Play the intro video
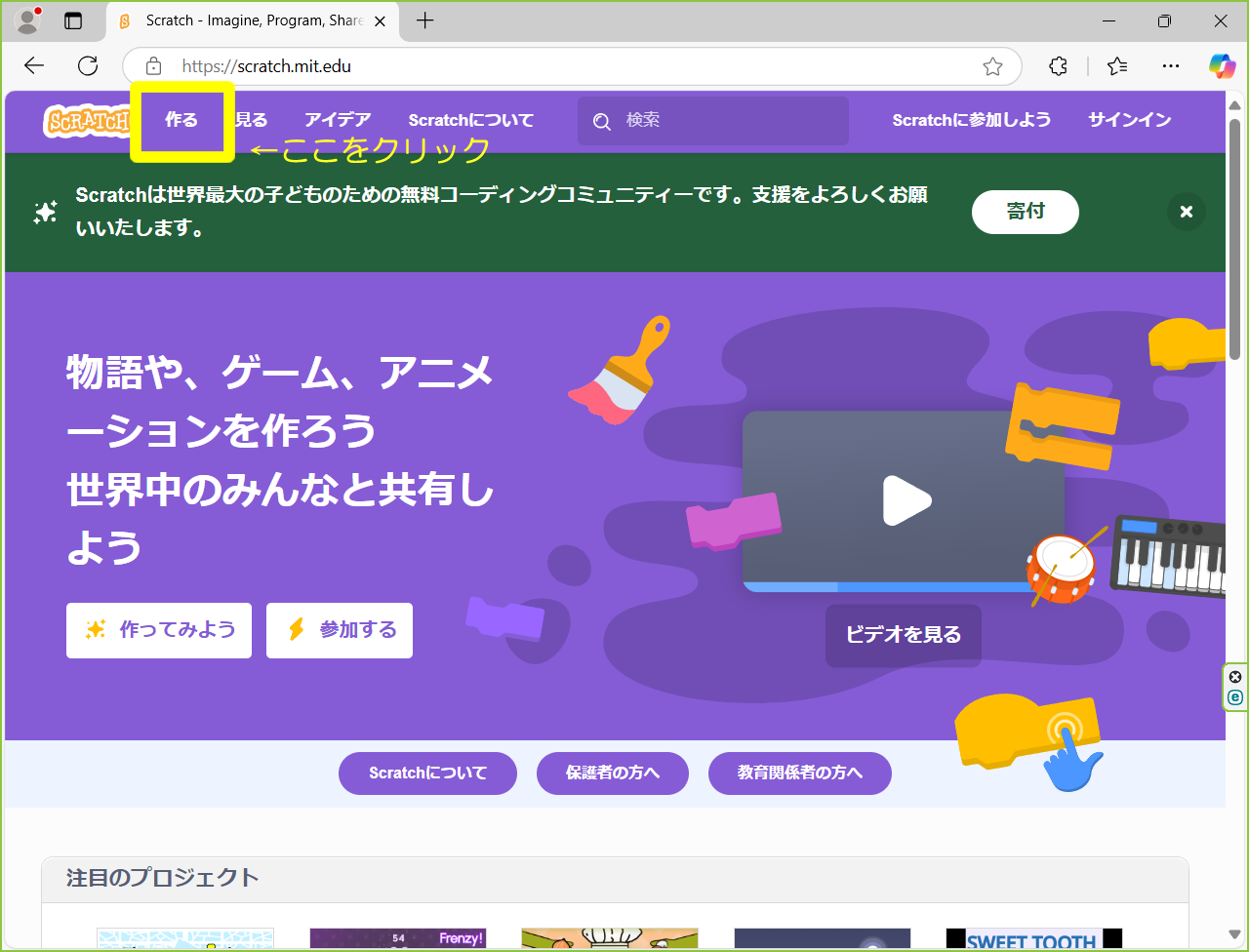The width and height of the screenshot is (1249, 952). 907,500
